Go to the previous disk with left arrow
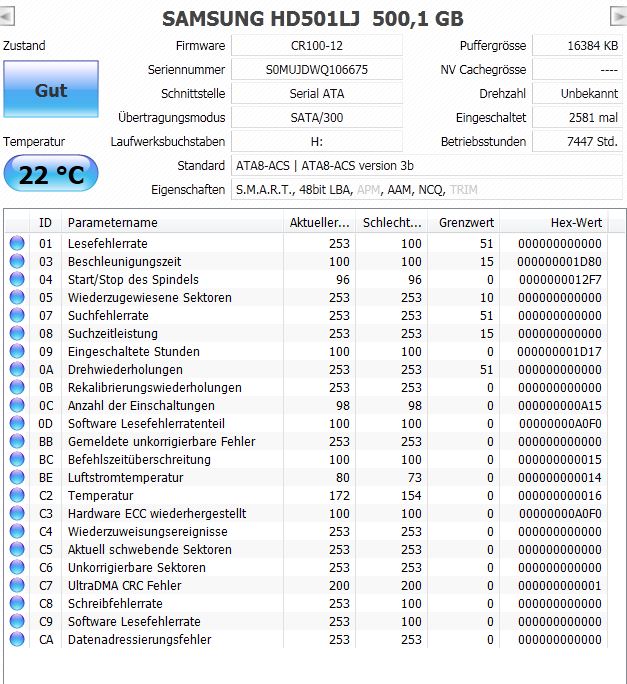 pos(7,17)
